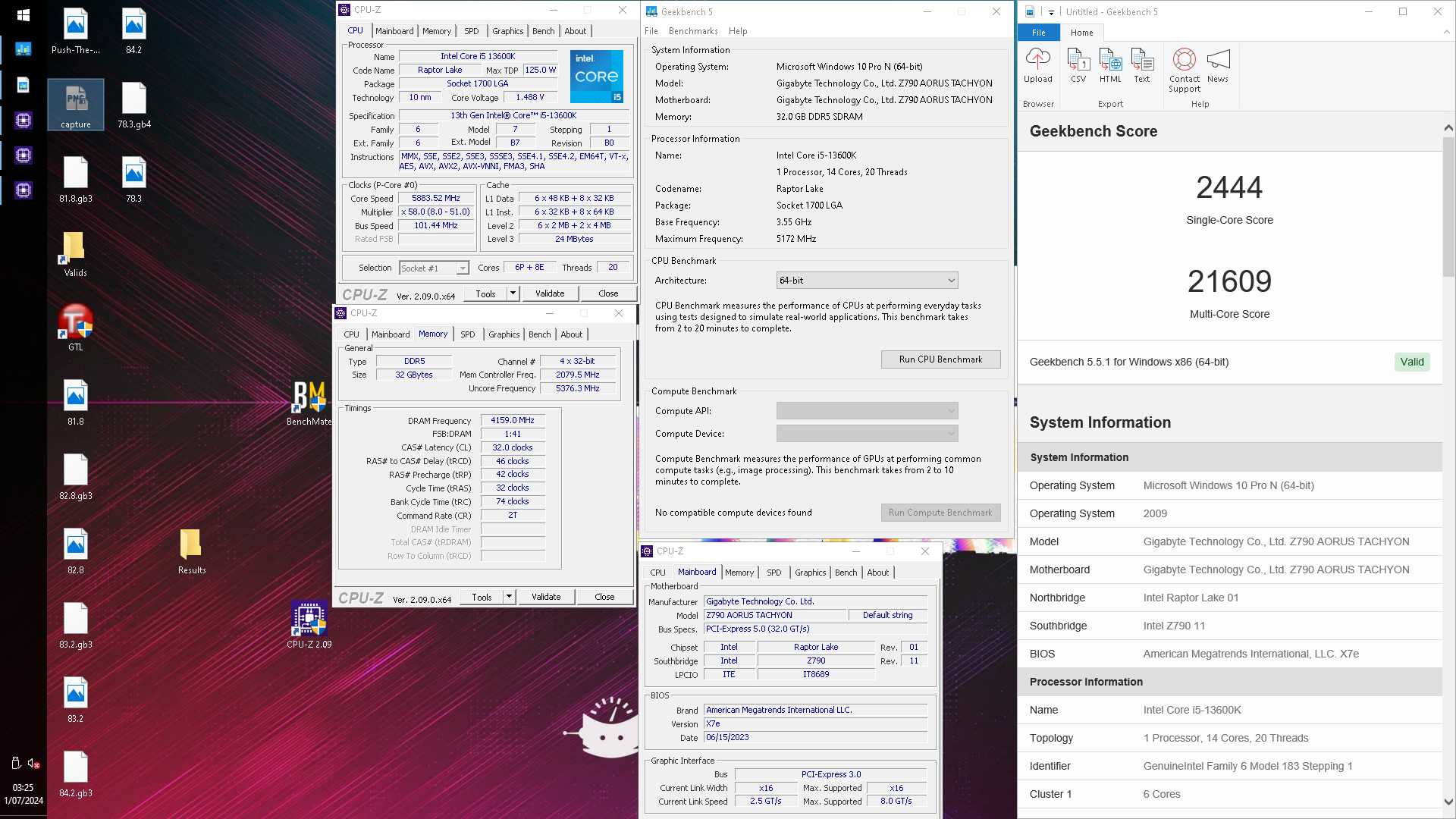
Task: Select the 84.2 image file icon
Action: coord(134,31)
